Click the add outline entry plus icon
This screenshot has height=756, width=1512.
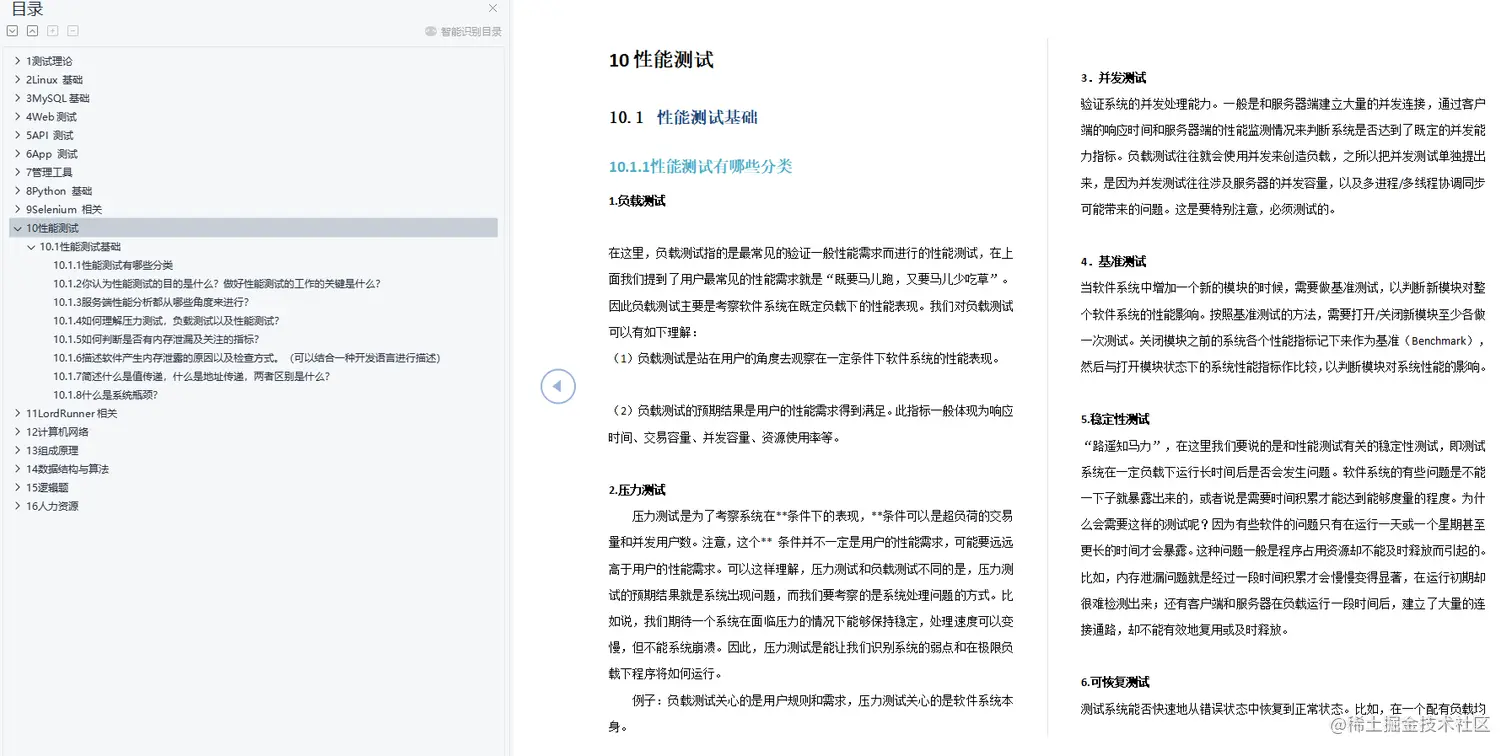pos(52,31)
